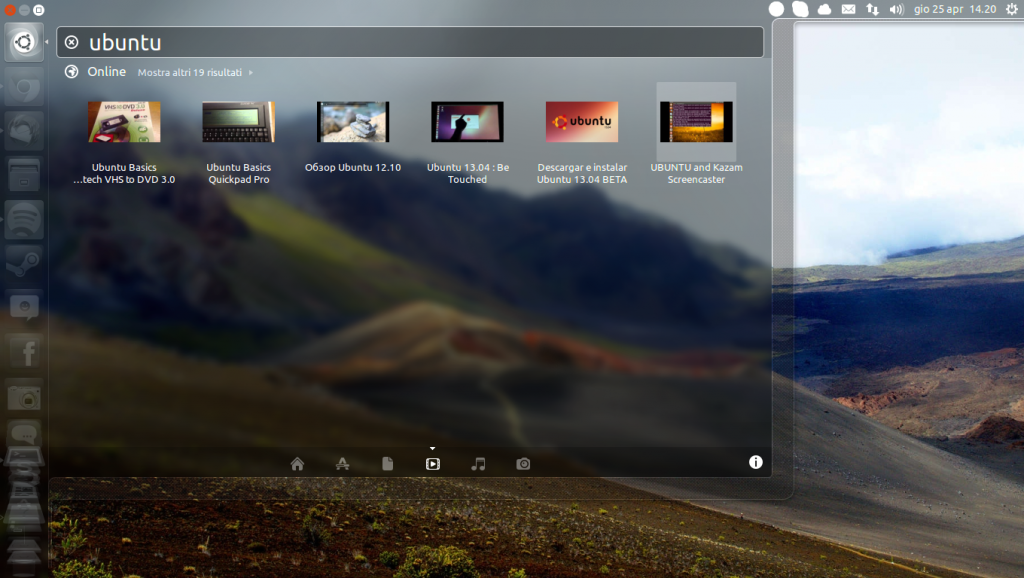The height and width of the screenshot is (578, 1024).
Task: Open Thunderbird mail from the launcher
Action: click(x=24, y=131)
